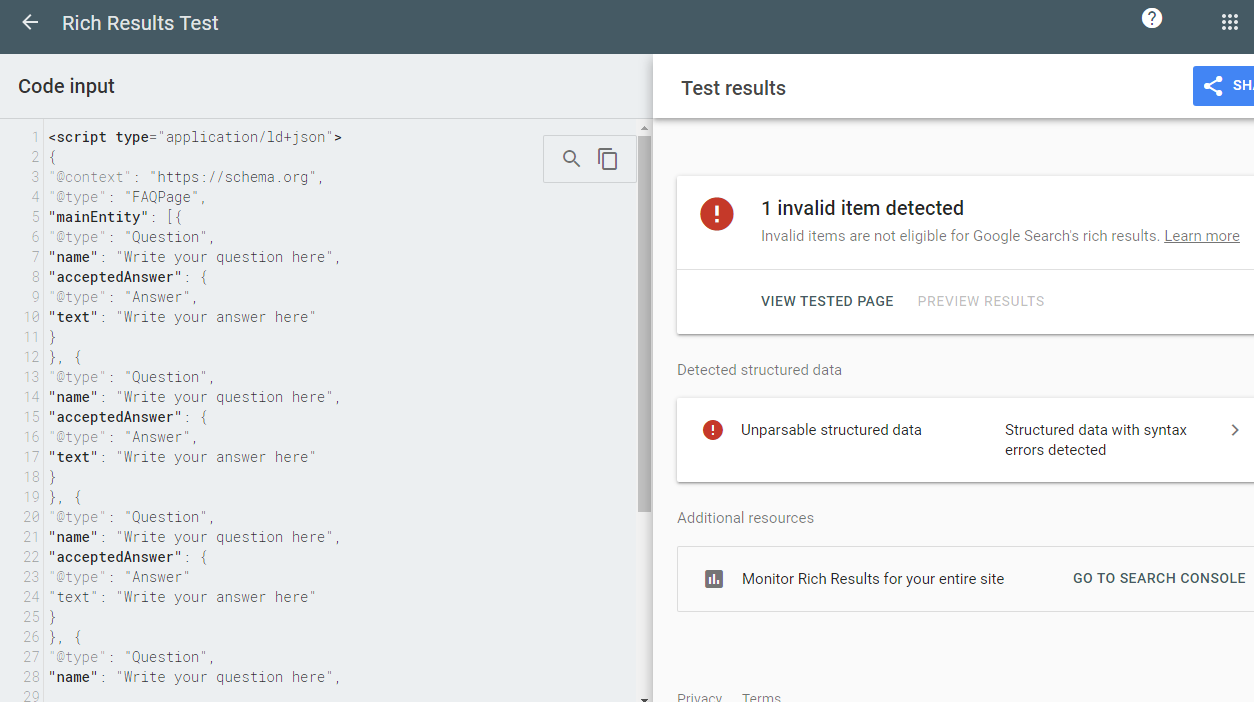This screenshot has width=1254, height=702.
Task: Copy the code with the copy icon
Action: click(608, 159)
